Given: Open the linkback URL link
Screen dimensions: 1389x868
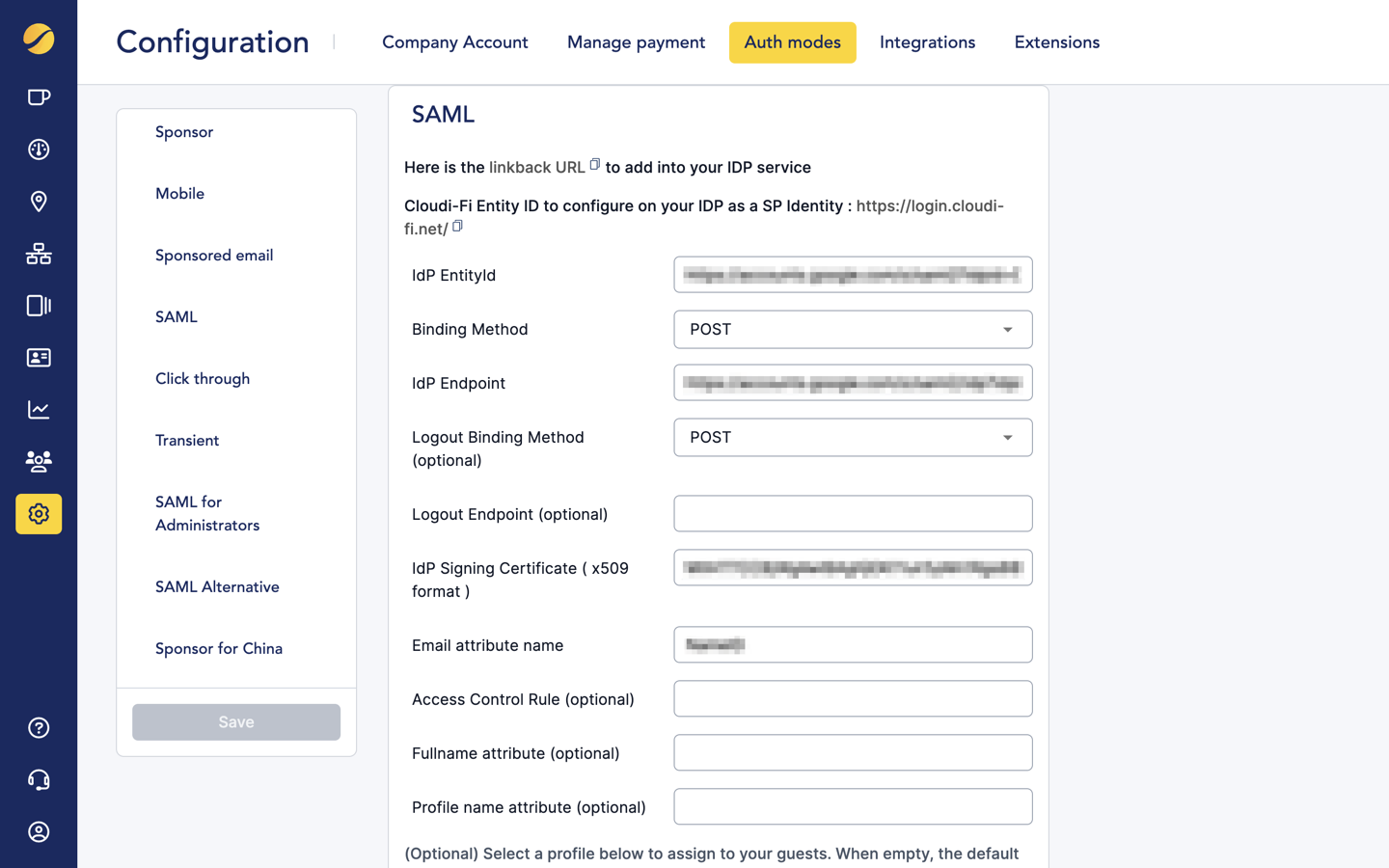Looking at the screenshot, I should 537,165.
